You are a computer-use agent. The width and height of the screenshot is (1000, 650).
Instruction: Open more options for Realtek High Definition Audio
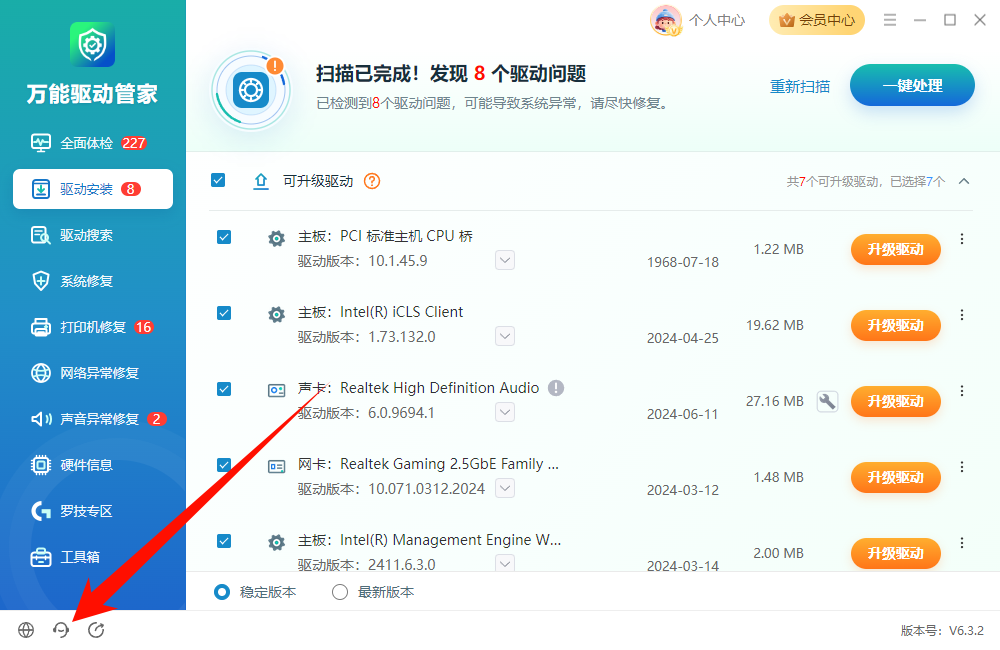[962, 391]
